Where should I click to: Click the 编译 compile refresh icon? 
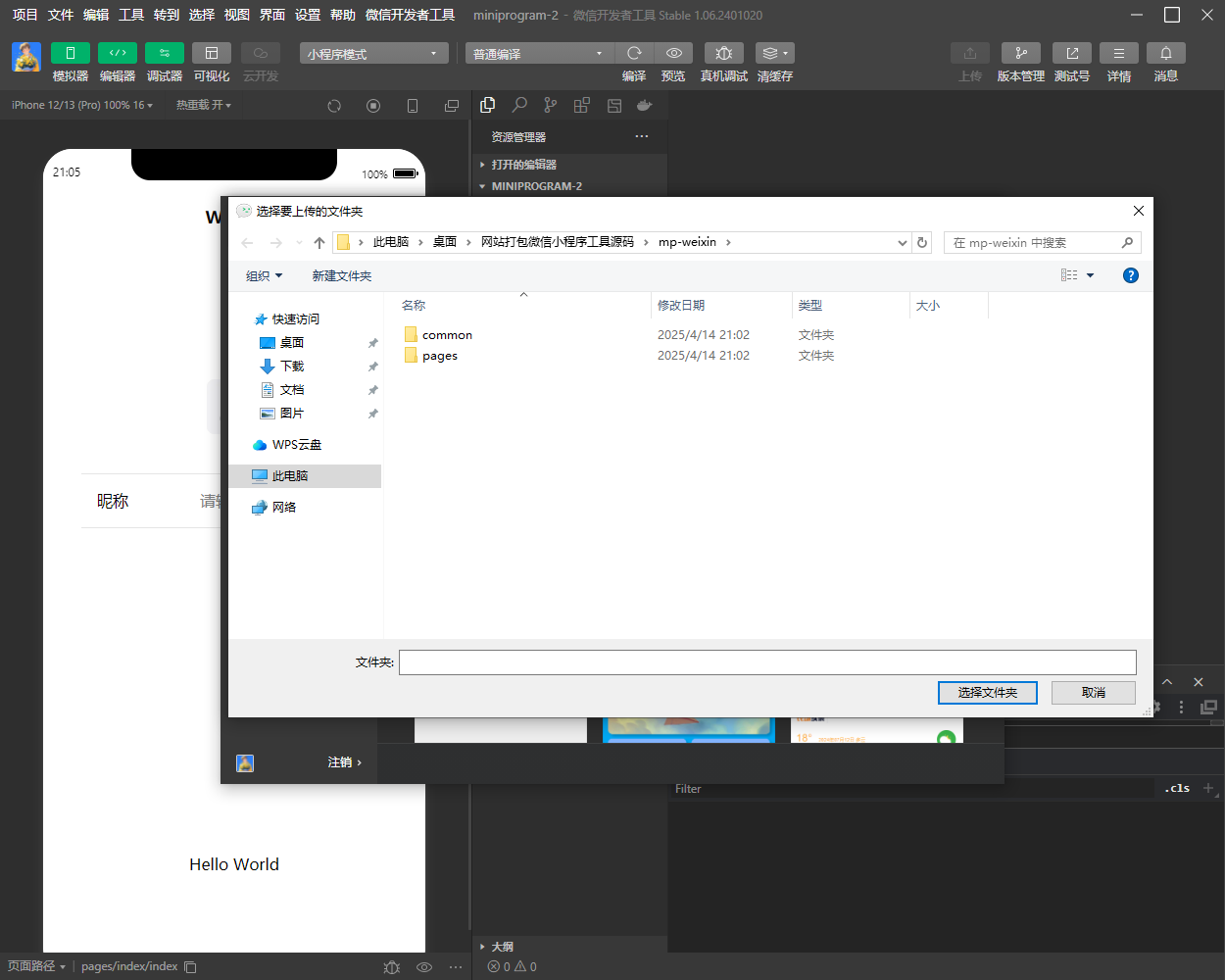[x=634, y=53]
